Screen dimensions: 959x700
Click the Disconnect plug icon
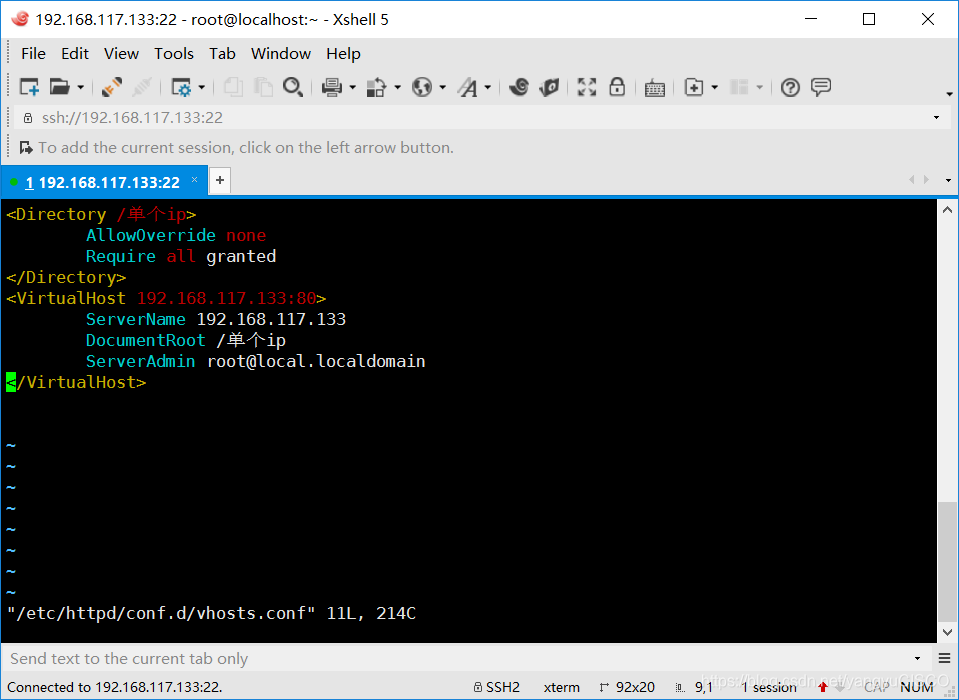coord(111,87)
